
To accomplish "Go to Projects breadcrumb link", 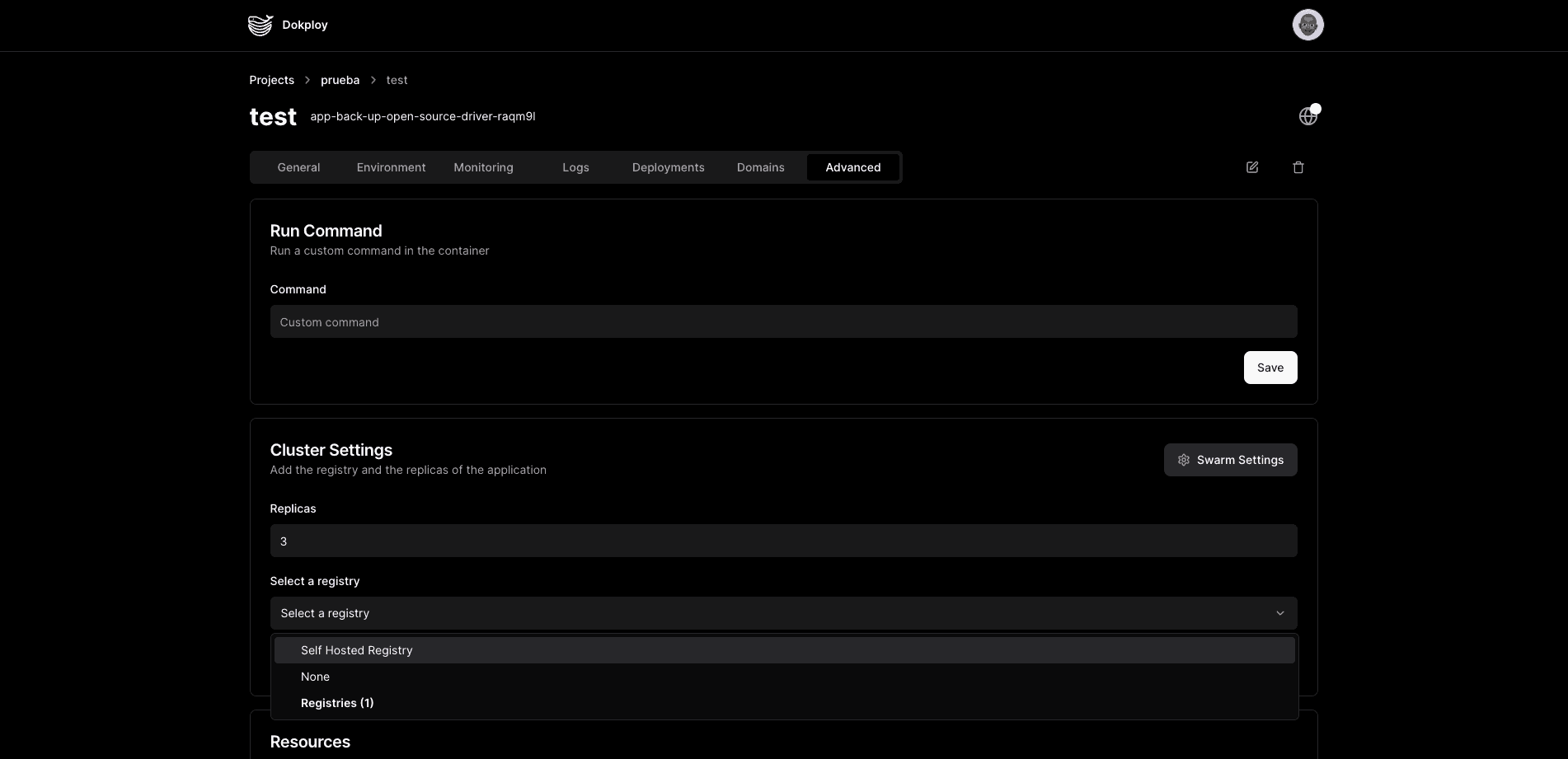I will tap(271, 80).
